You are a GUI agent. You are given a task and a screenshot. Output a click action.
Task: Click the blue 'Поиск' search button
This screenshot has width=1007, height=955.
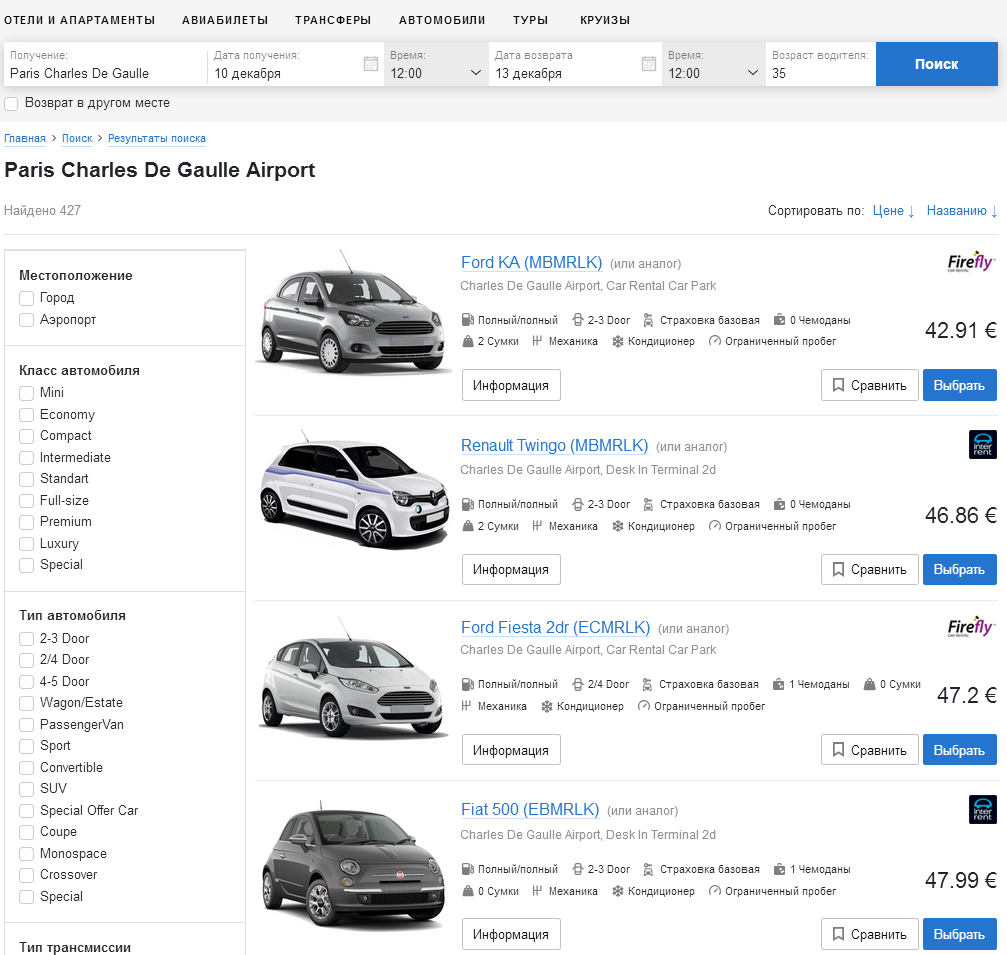[936, 64]
